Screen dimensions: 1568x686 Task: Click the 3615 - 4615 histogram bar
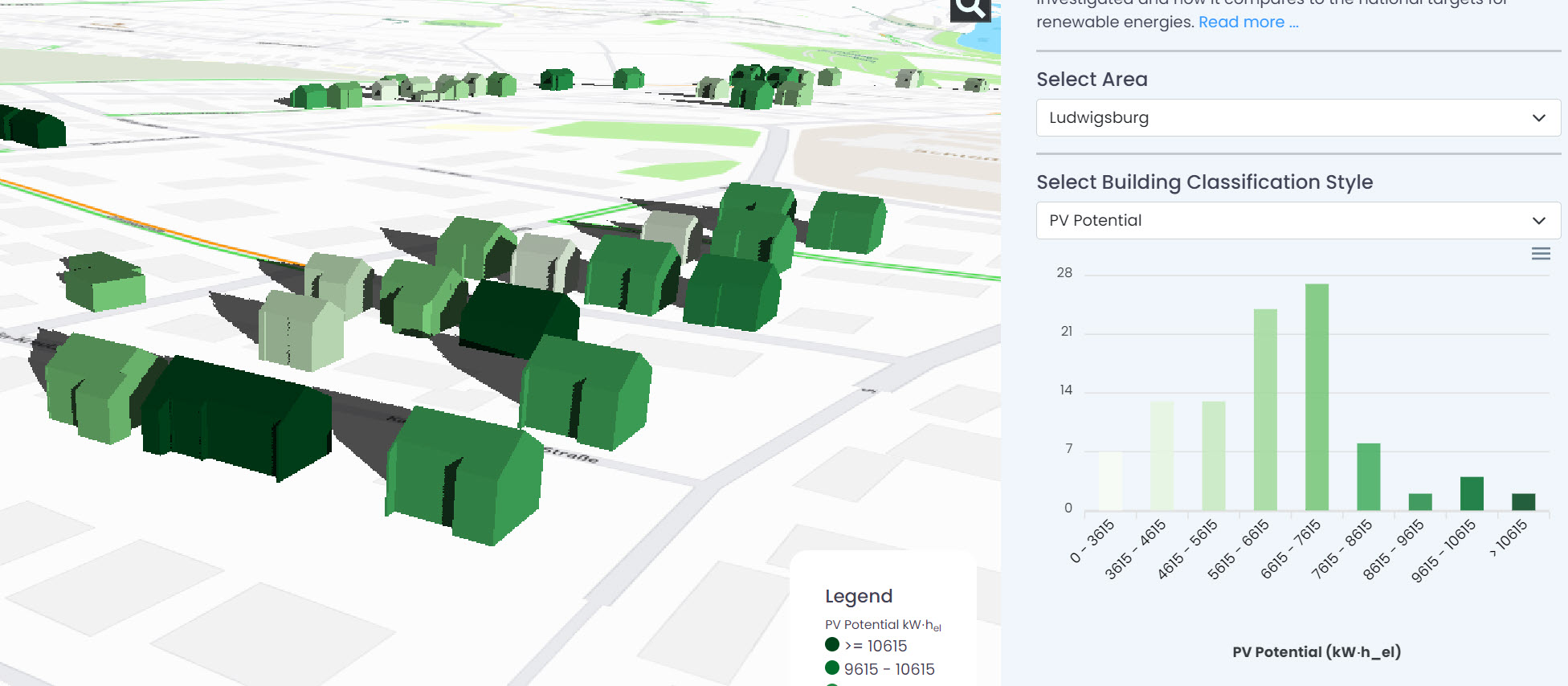click(1162, 455)
